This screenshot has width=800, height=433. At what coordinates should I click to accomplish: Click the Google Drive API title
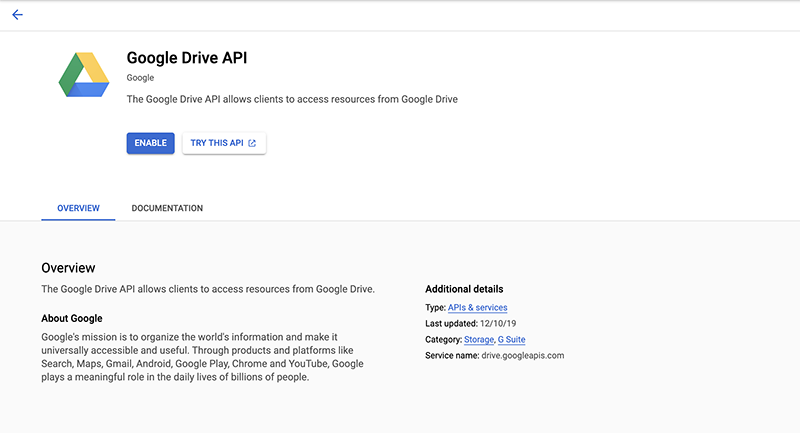187,58
